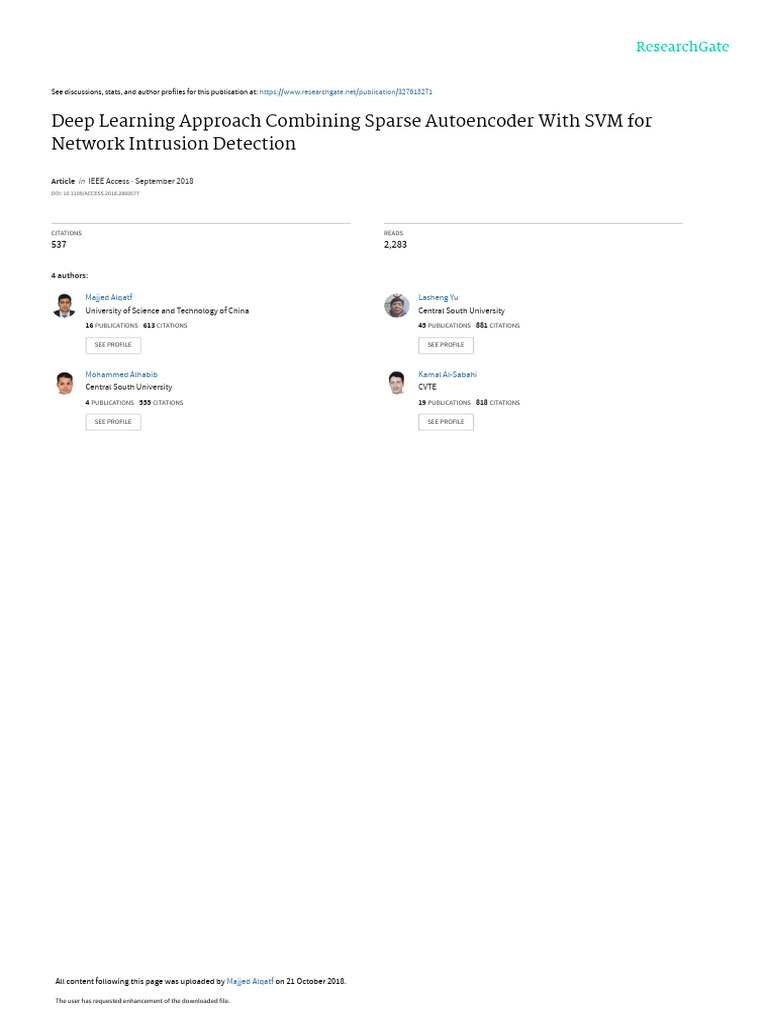Click Mohammed Alhabib's profile photo
Image resolution: width=768 pixels, height=1024 pixels.
click(64, 383)
